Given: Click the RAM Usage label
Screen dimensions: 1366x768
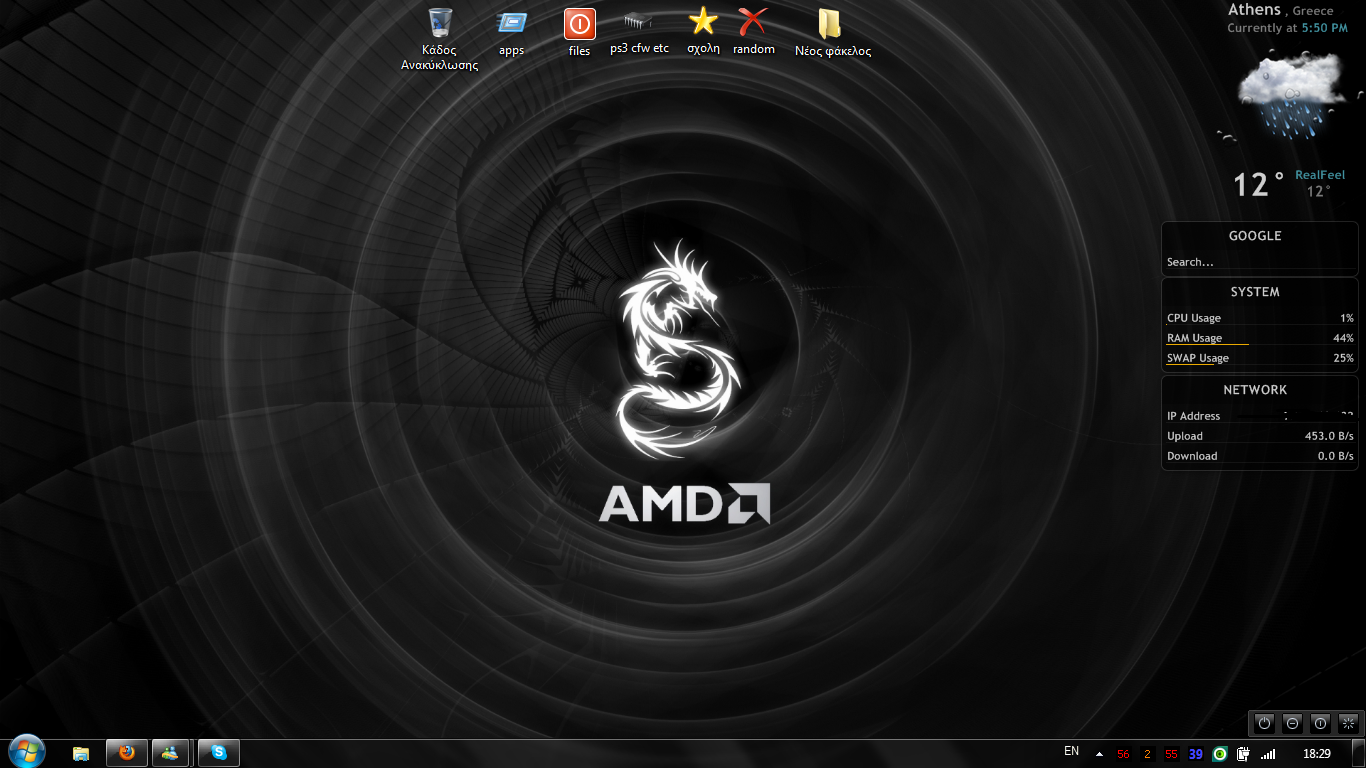Looking at the screenshot, I should pyautogui.click(x=1194, y=338).
